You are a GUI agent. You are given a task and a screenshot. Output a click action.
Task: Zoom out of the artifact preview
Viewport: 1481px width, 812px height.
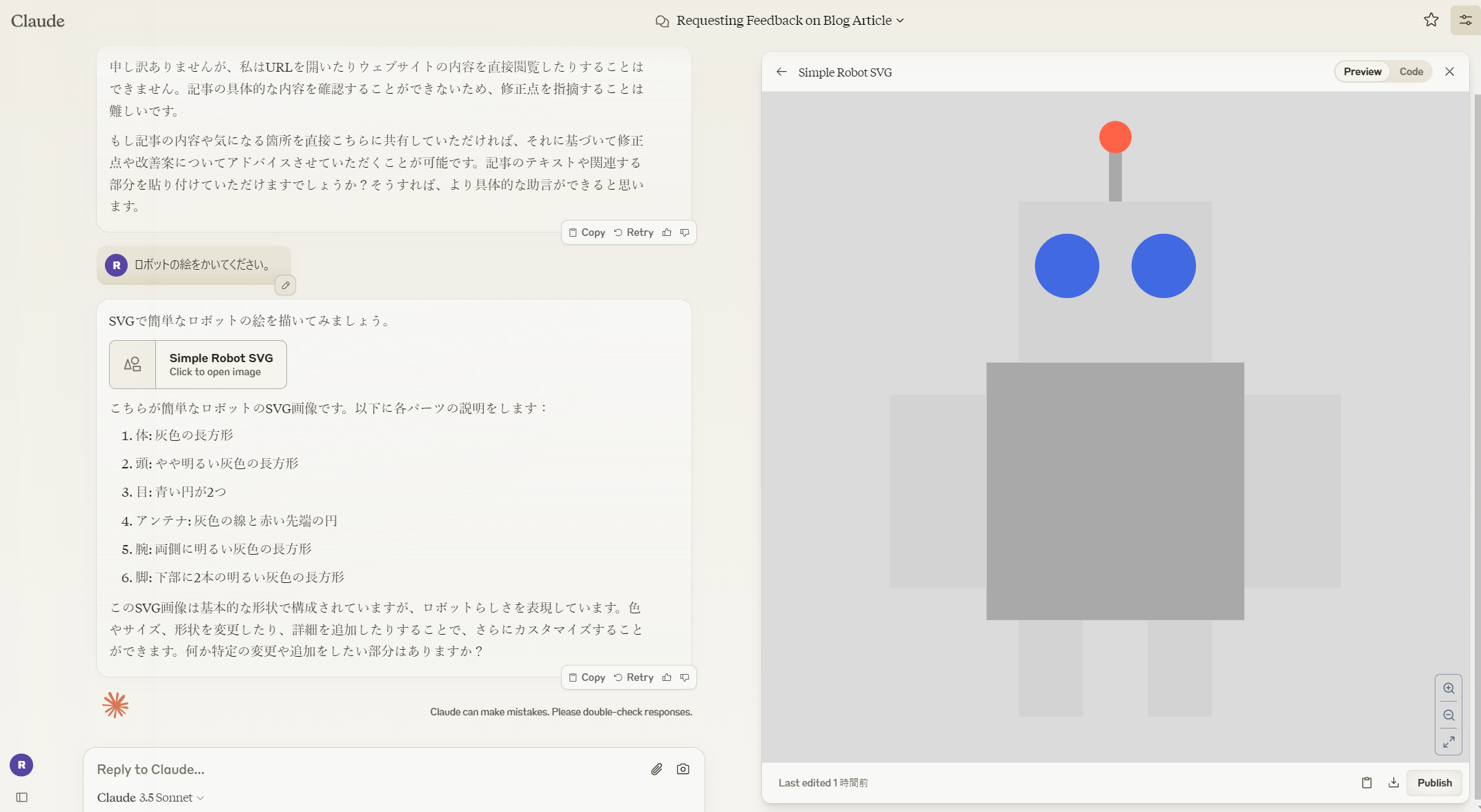coord(1449,715)
